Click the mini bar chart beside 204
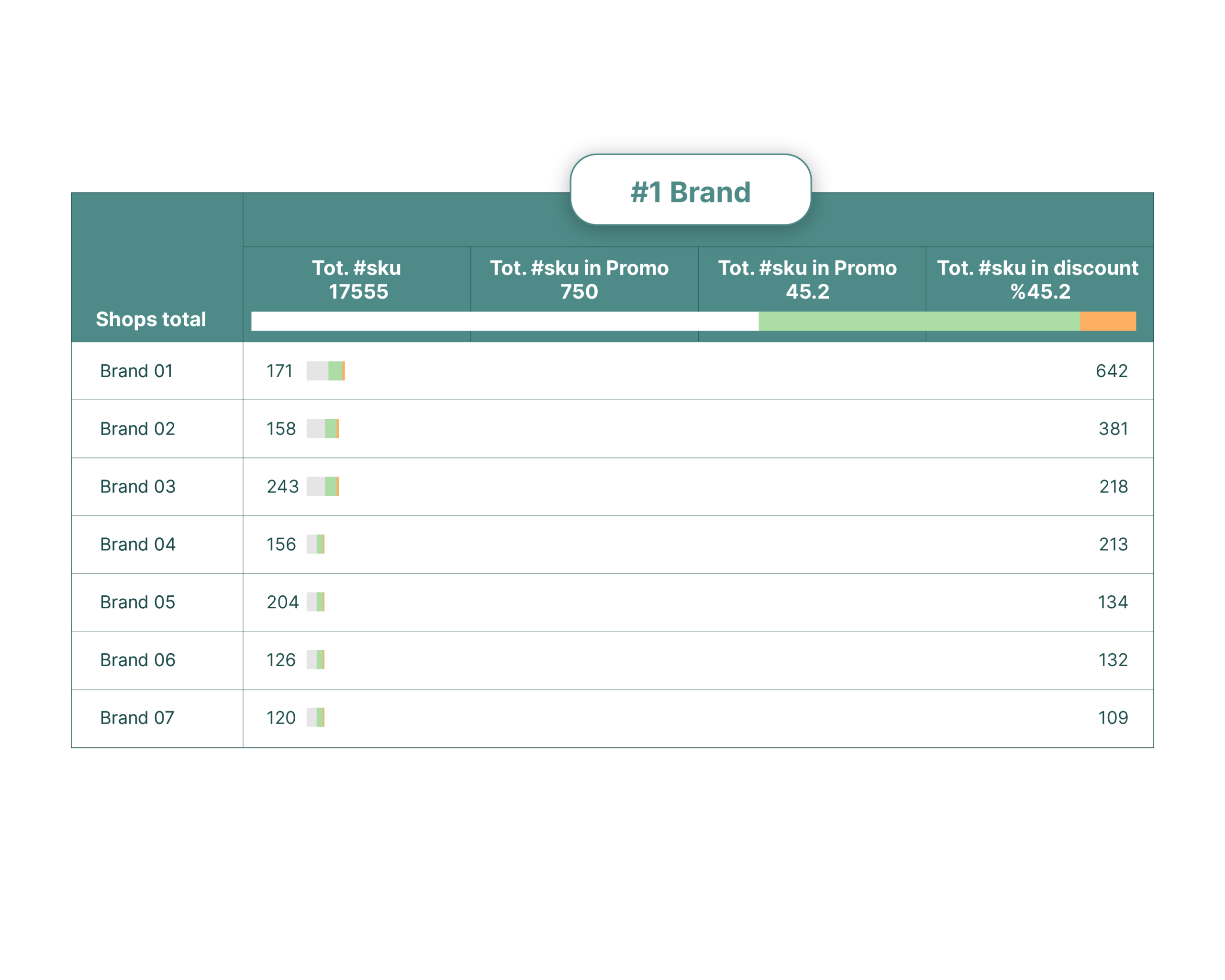The height and width of the screenshot is (980, 1225). click(315, 602)
